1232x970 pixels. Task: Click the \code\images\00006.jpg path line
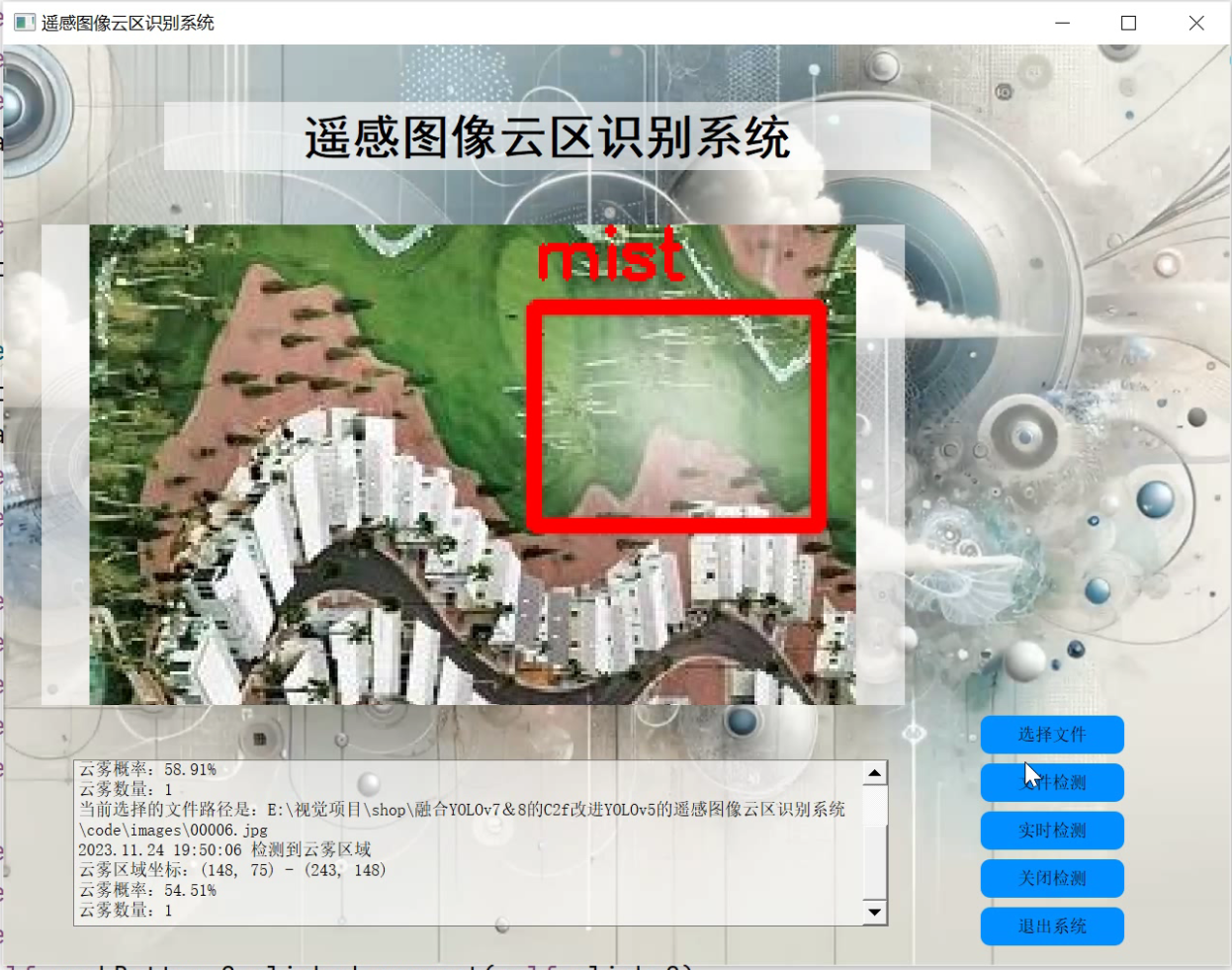173,831
